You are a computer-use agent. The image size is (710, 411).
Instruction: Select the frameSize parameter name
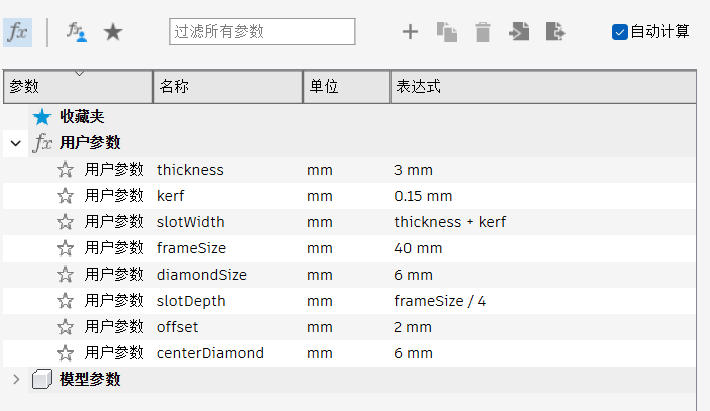191,248
